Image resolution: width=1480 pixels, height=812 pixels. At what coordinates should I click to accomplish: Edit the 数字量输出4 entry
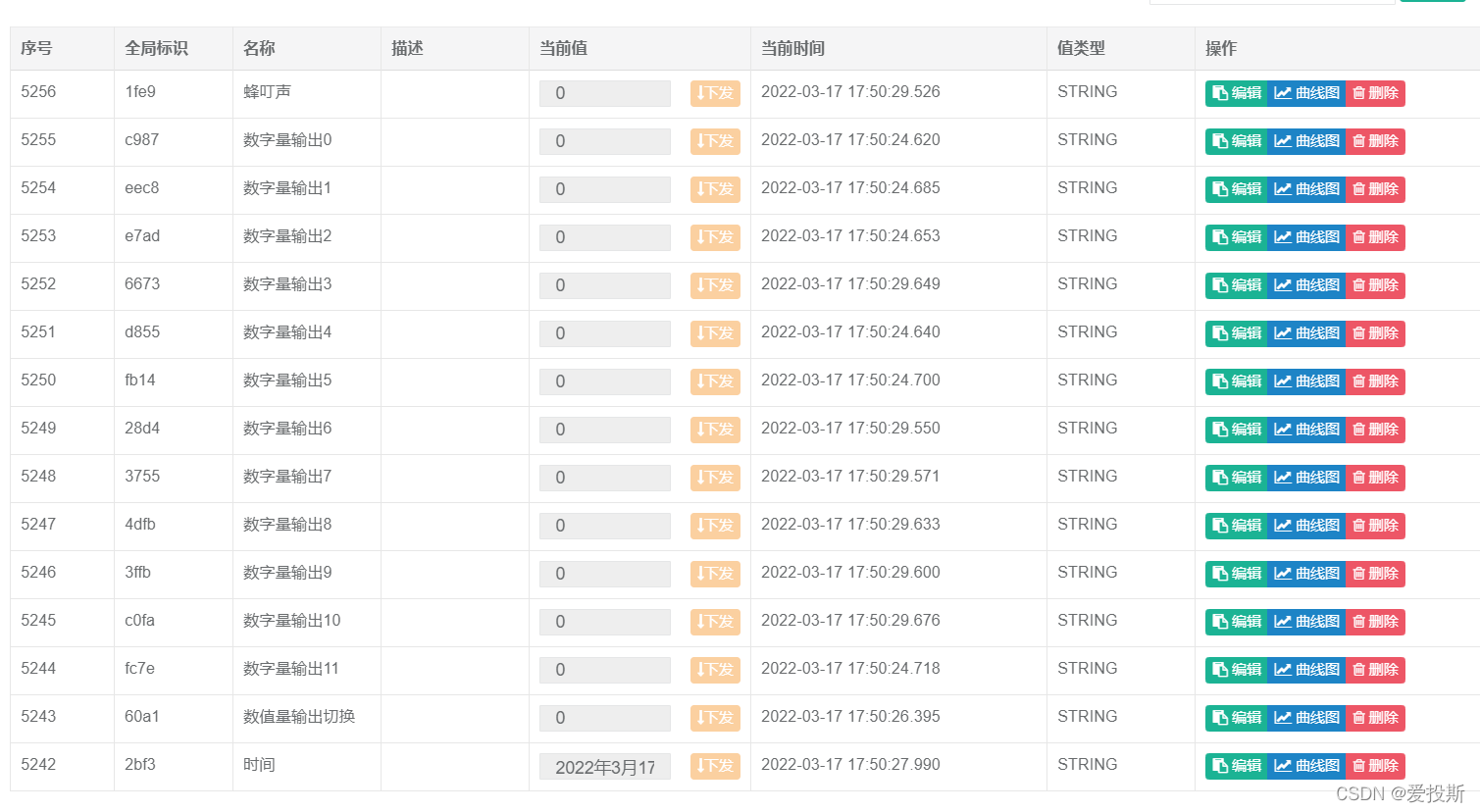point(1236,333)
